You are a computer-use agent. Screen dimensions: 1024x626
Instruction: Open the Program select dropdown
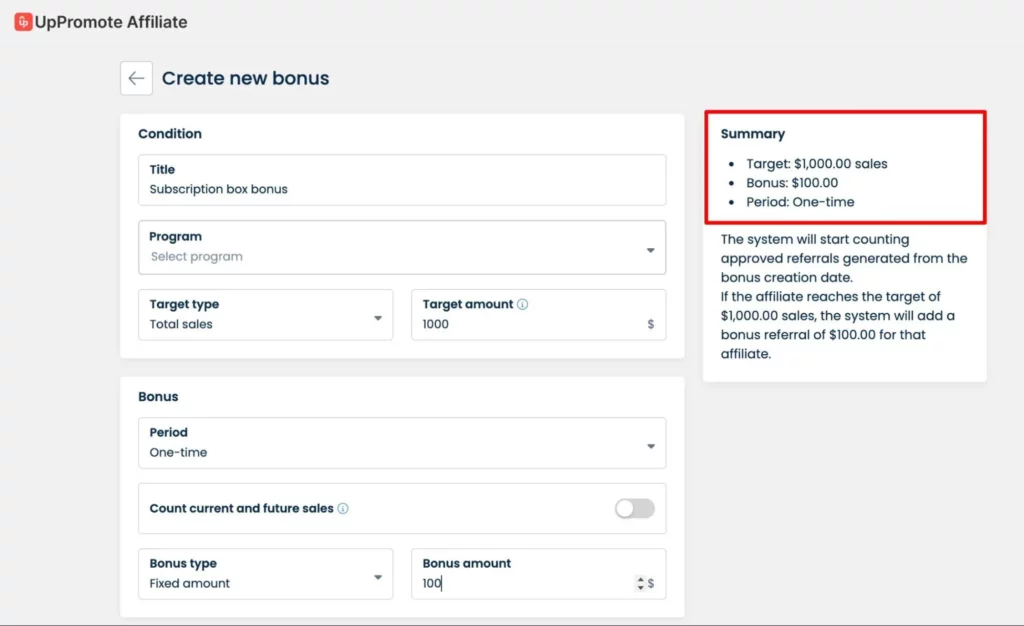401,247
